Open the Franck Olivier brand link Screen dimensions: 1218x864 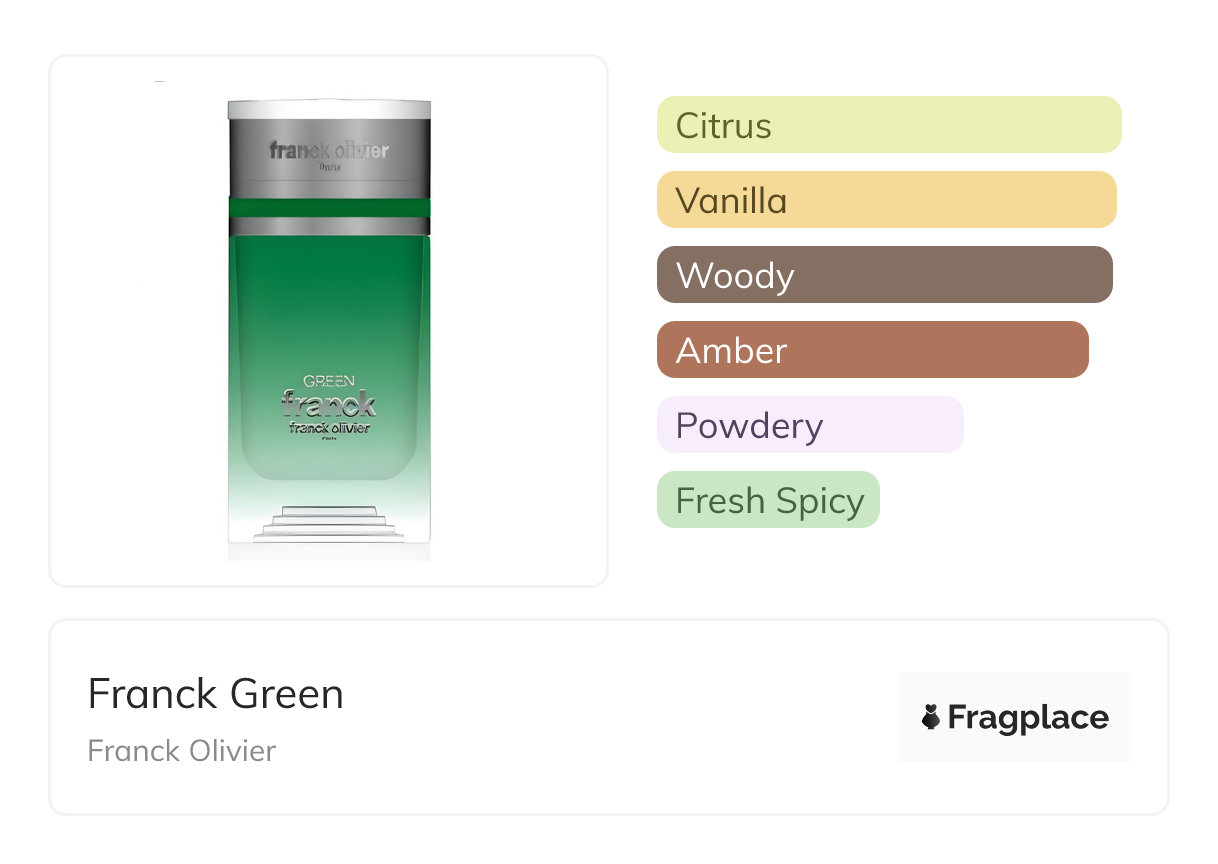181,751
